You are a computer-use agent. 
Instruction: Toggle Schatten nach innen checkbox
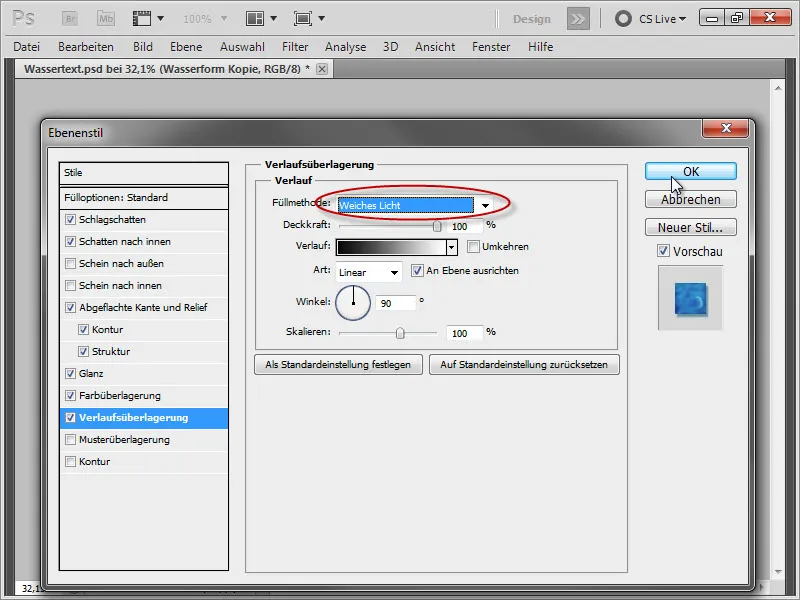70,242
